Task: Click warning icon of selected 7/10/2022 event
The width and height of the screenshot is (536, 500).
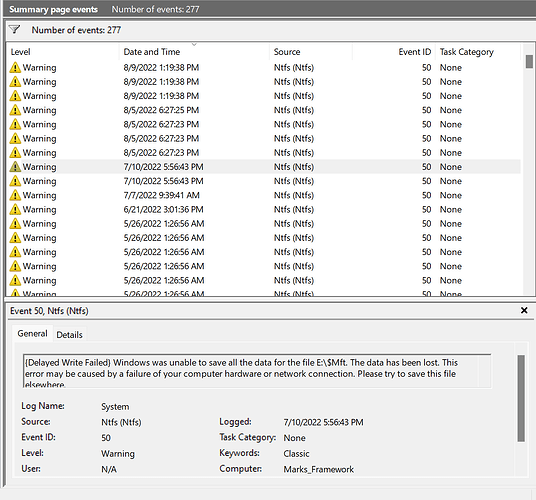Action: pyautogui.click(x=15, y=167)
